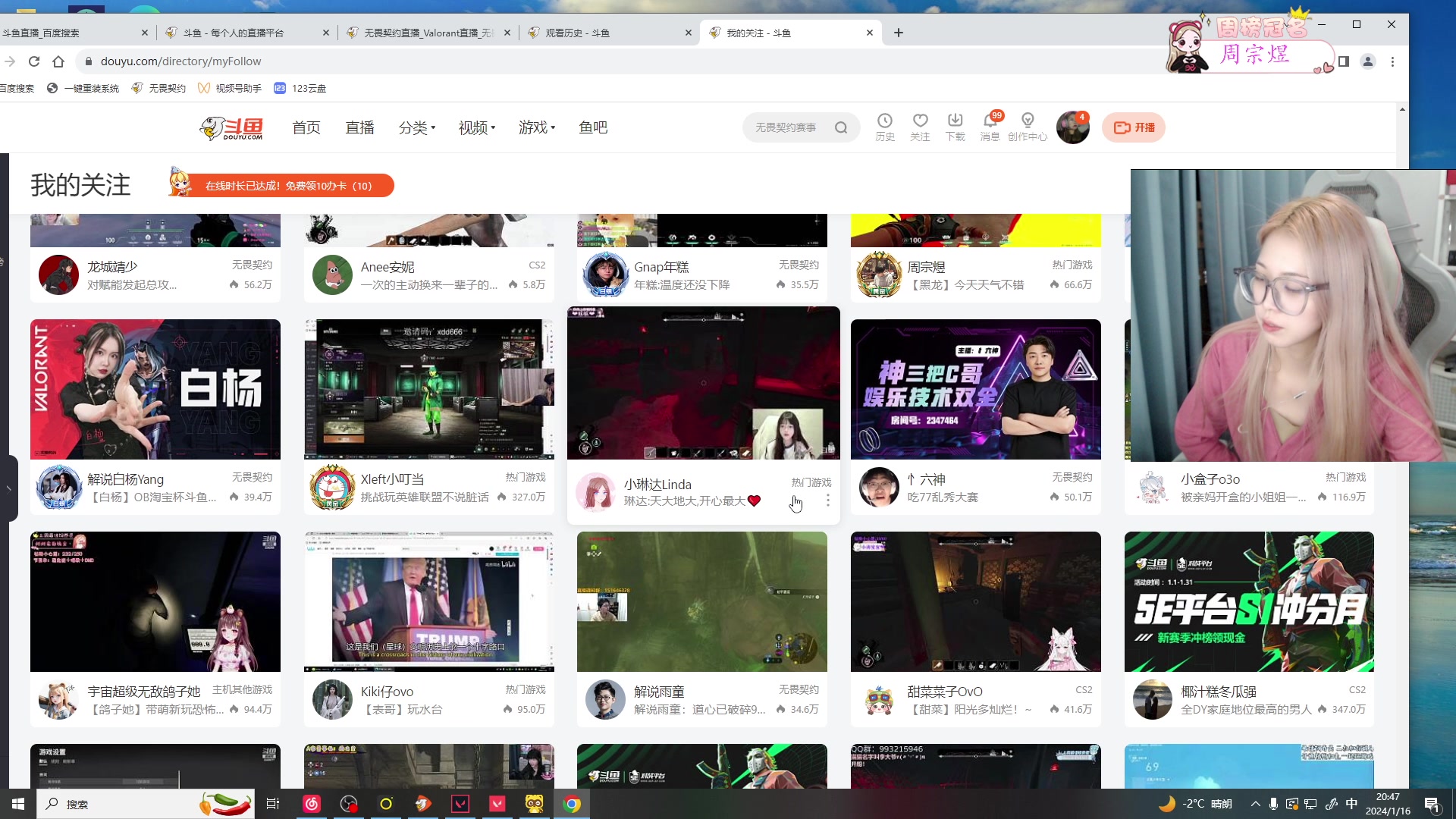This screenshot has height=819, width=1456.
Task: Open Messages (消息) bell icon
Action: (x=990, y=127)
